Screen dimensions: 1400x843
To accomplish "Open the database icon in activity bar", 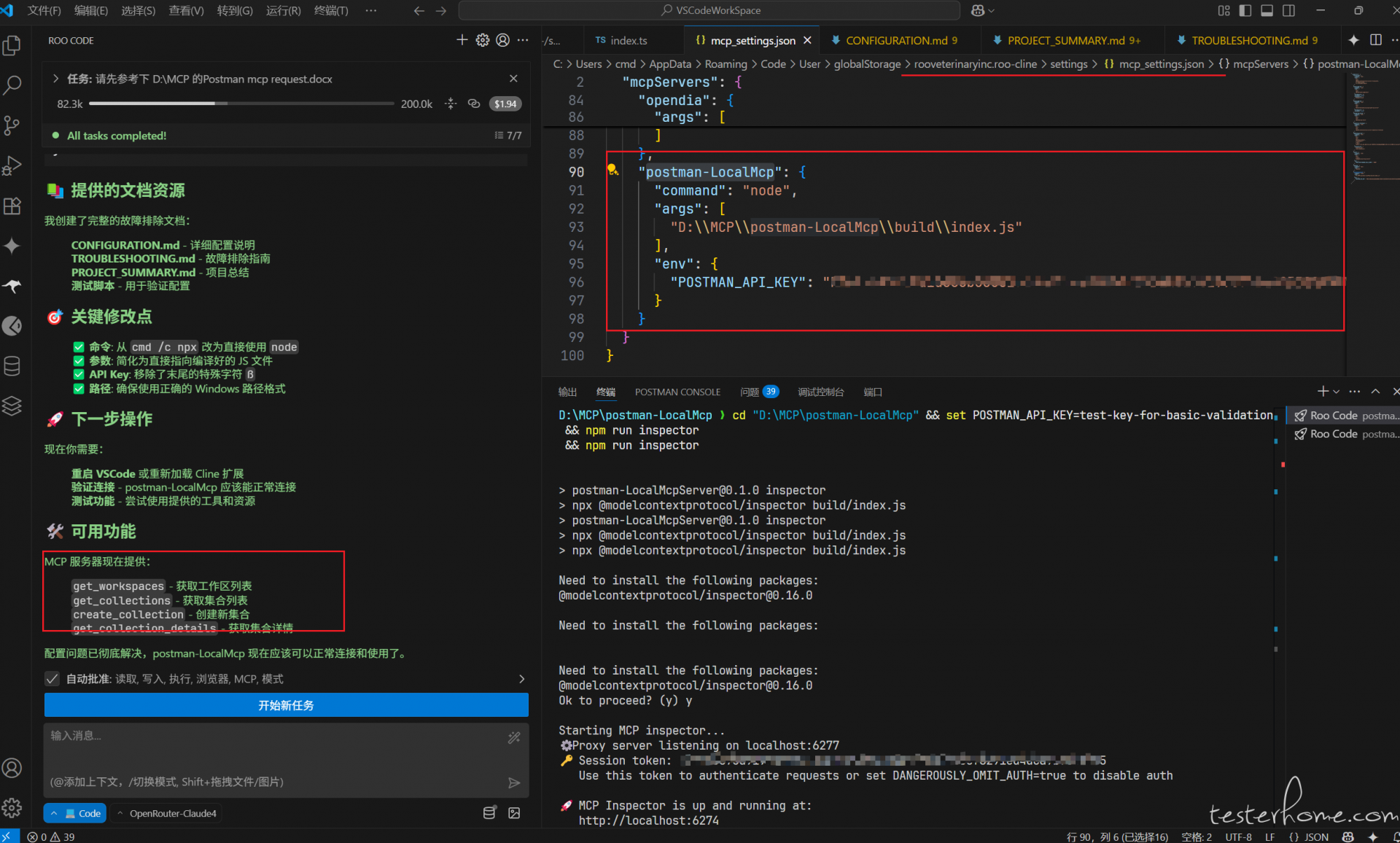I will tap(12, 366).
